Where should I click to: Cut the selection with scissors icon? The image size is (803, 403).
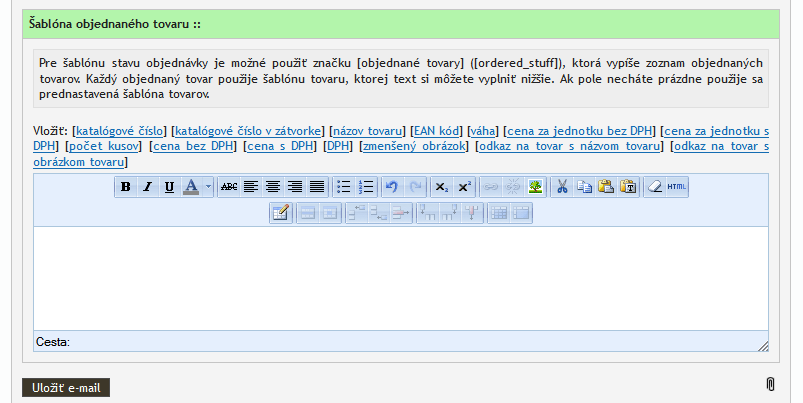click(562, 186)
